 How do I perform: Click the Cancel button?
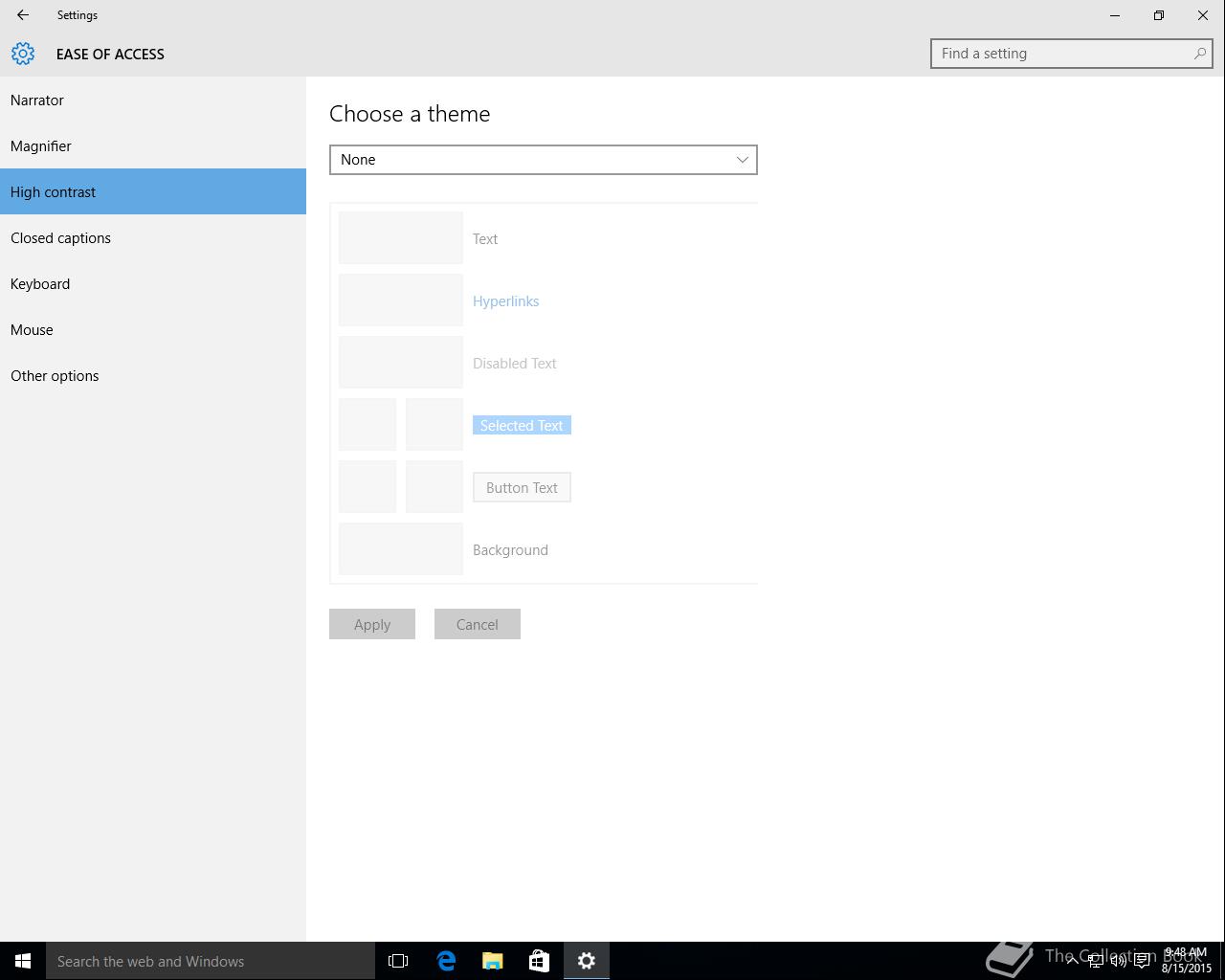478,624
